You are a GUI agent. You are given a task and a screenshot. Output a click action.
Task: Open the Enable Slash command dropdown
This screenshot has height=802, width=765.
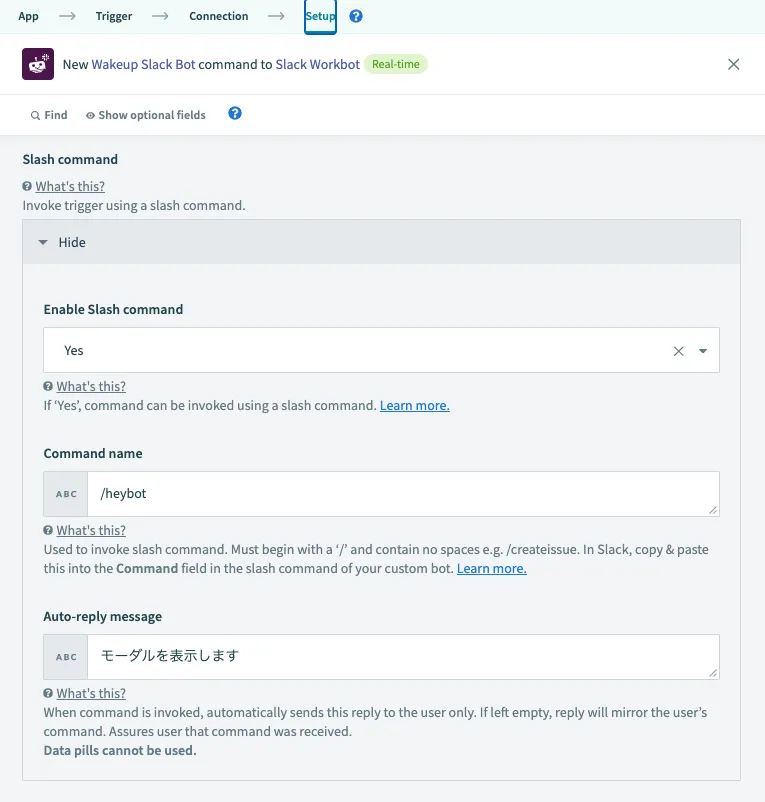703,351
